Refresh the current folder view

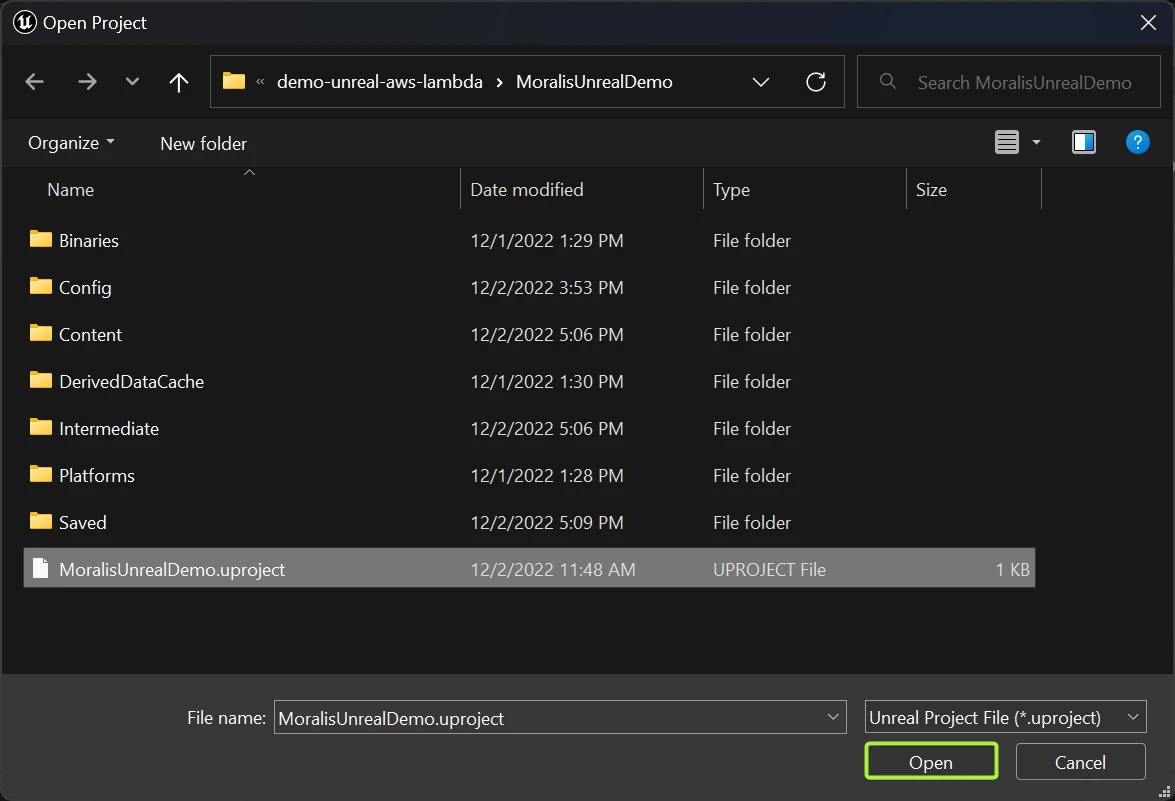pyautogui.click(x=816, y=82)
